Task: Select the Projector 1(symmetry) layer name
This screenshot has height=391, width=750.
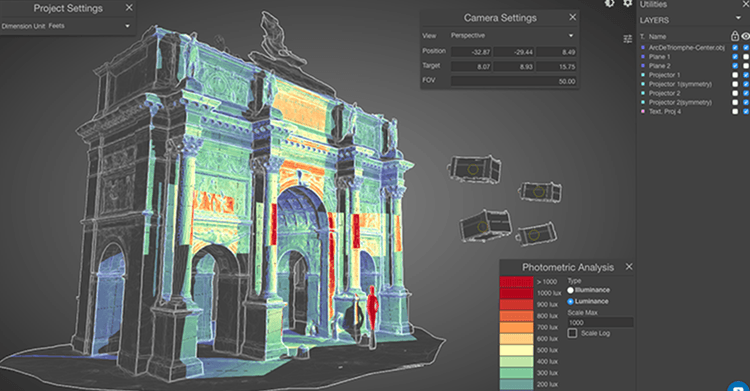Action: pos(680,84)
